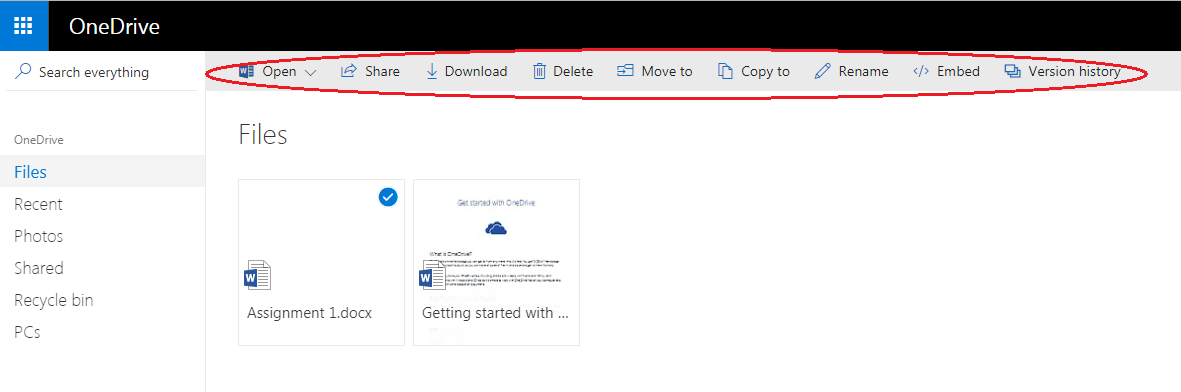Click the Move to folder icon
This screenshot has height=392, width=1181.
click(x=625, y=72)
